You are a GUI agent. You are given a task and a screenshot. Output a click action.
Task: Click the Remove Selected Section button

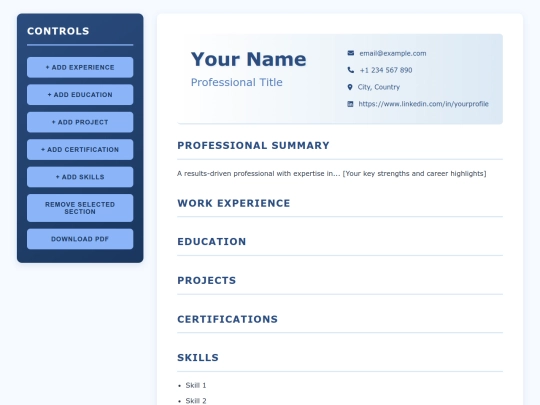point(80,208)
